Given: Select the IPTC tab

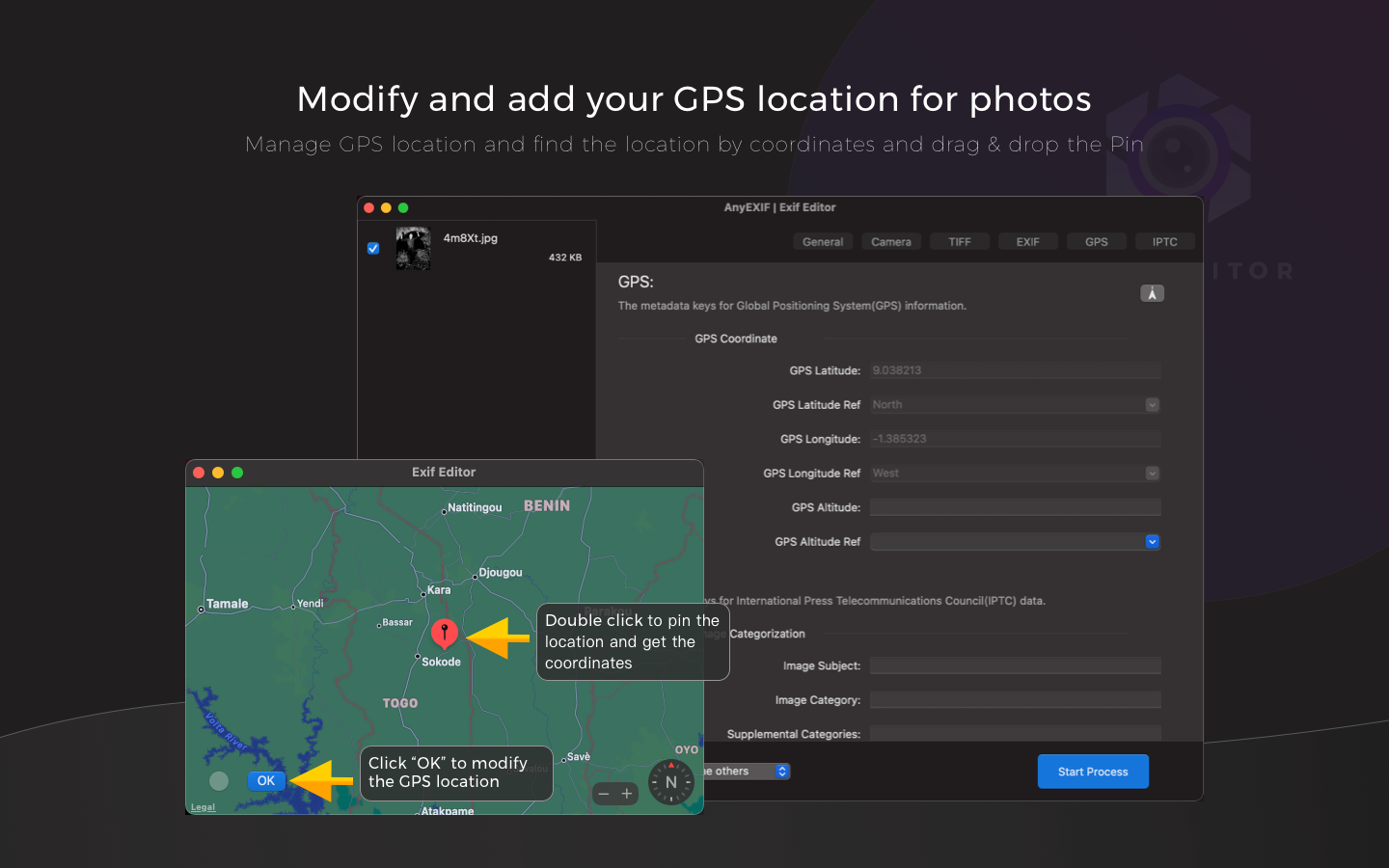Looking at the screenshot, I should click(x=1165, y=242).
